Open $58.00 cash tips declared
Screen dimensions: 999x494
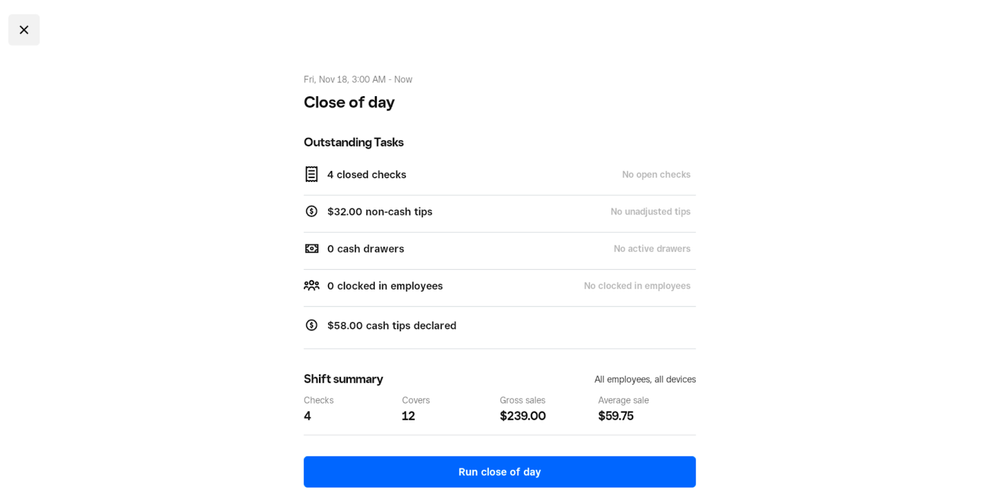[x=391, y=326]
